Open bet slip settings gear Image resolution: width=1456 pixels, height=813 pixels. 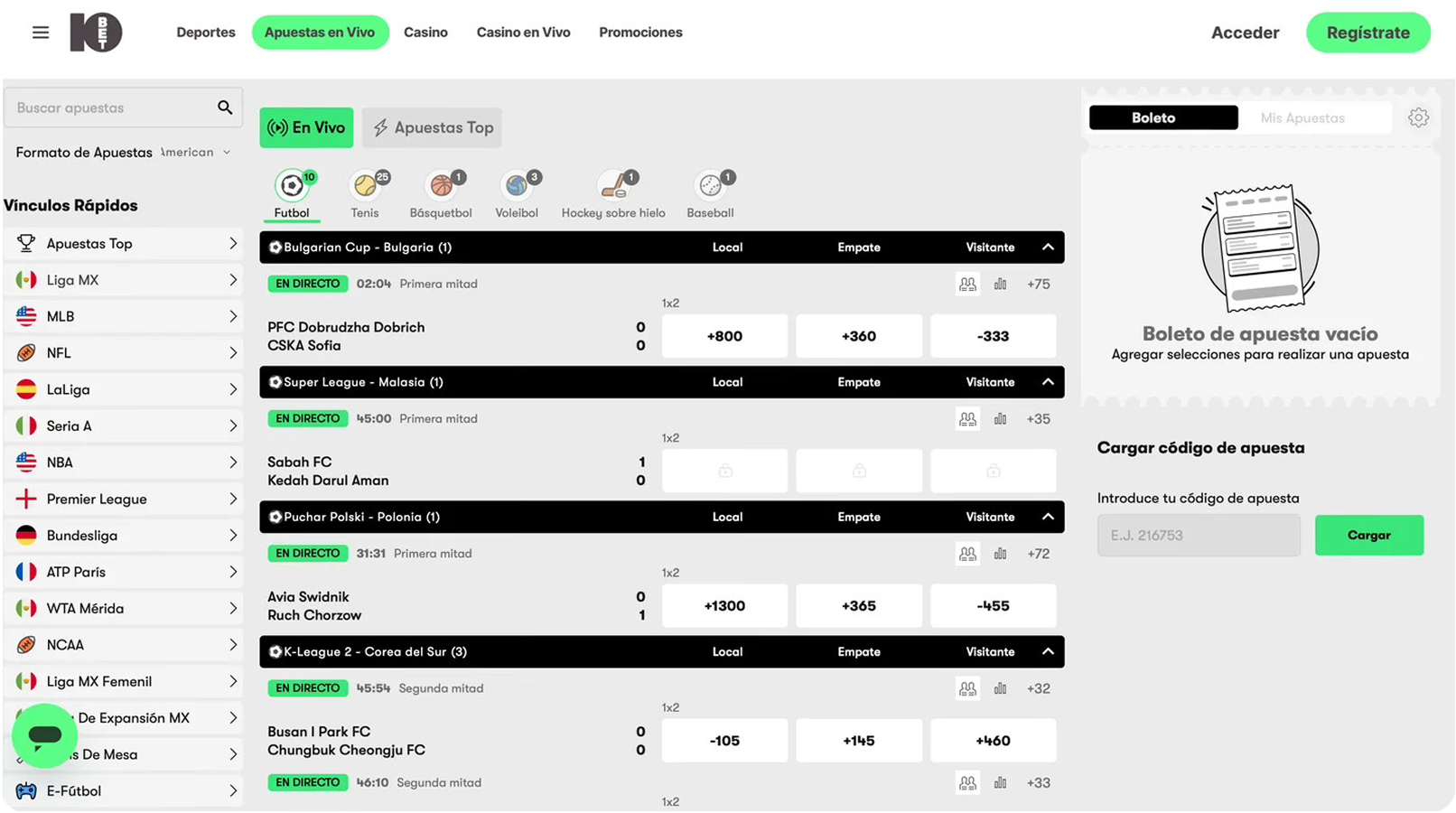tap(1418, 117)
